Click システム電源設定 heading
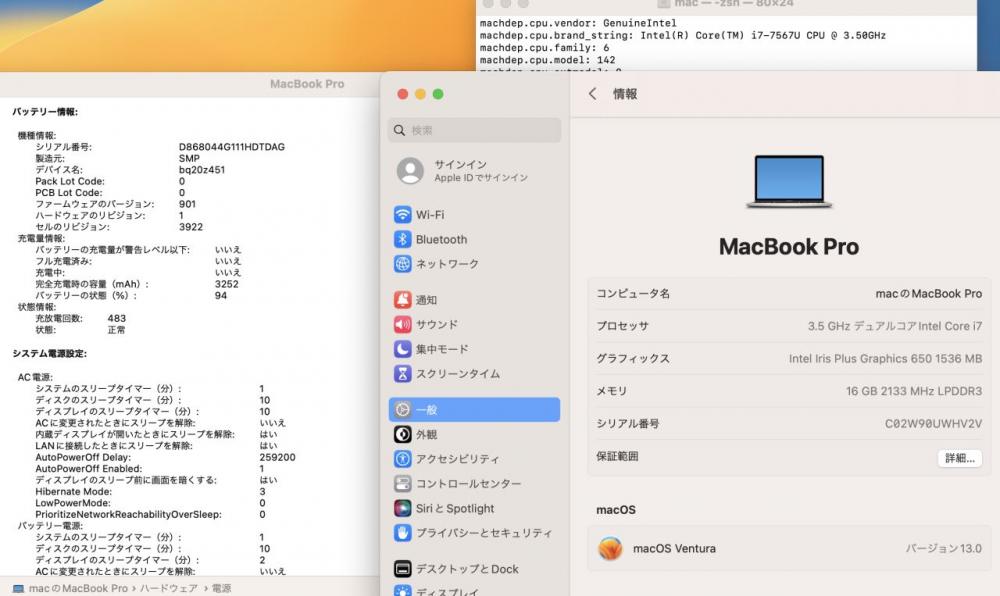 click(x=49, y=353)
